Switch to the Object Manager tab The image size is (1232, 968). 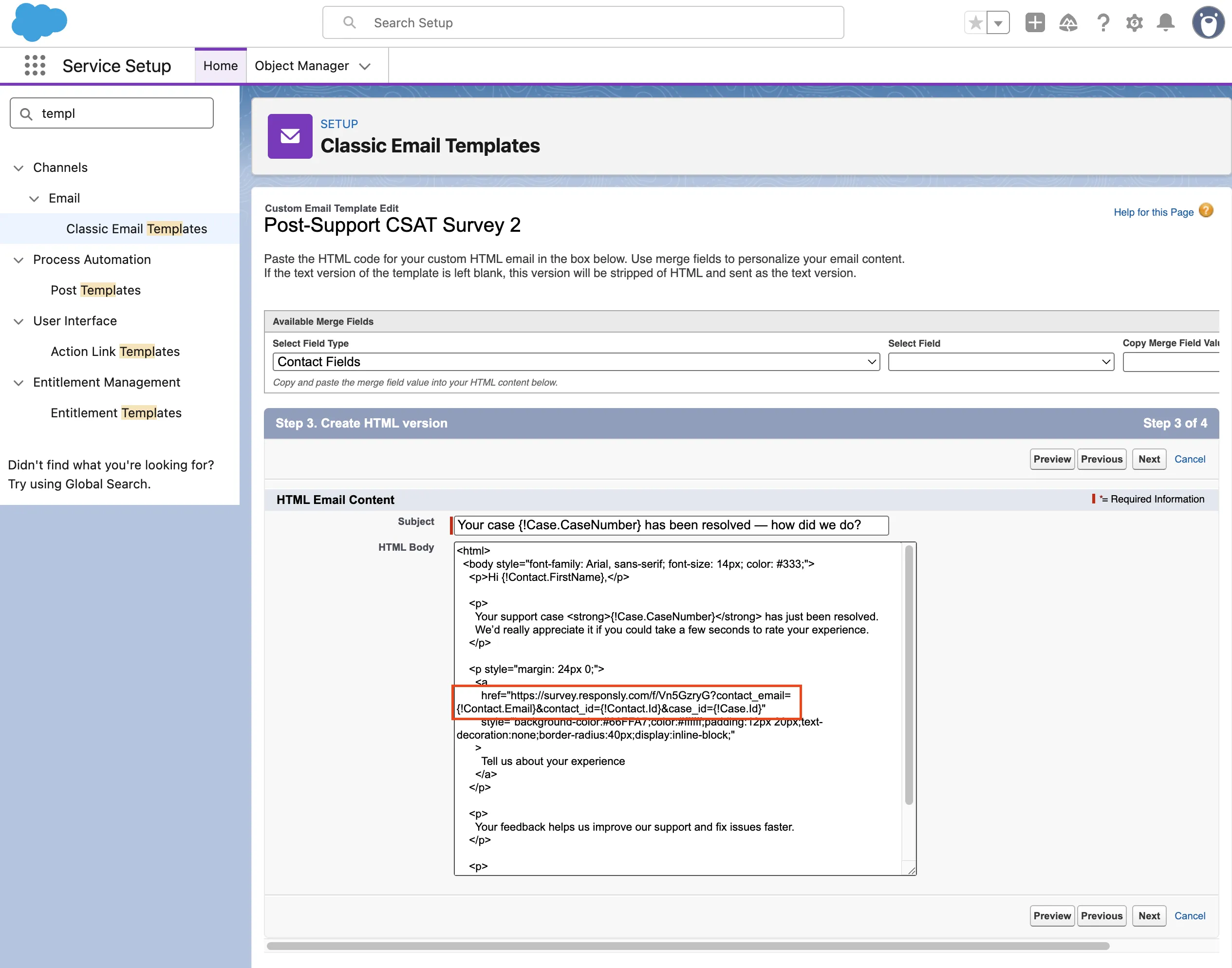pyautogui.click(x=302, y=66)
